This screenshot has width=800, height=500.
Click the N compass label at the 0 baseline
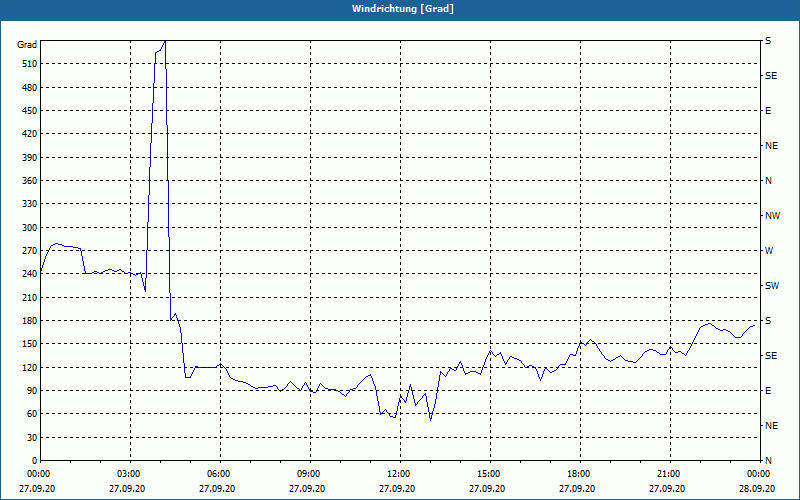tap(768, 461)
